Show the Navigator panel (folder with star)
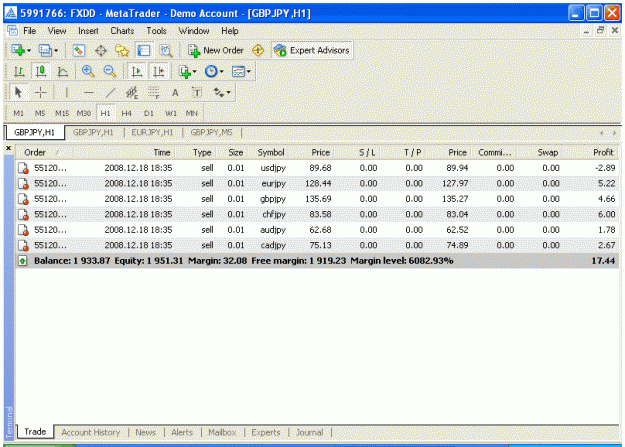This screenshot has width=625, height=447. 122,51
